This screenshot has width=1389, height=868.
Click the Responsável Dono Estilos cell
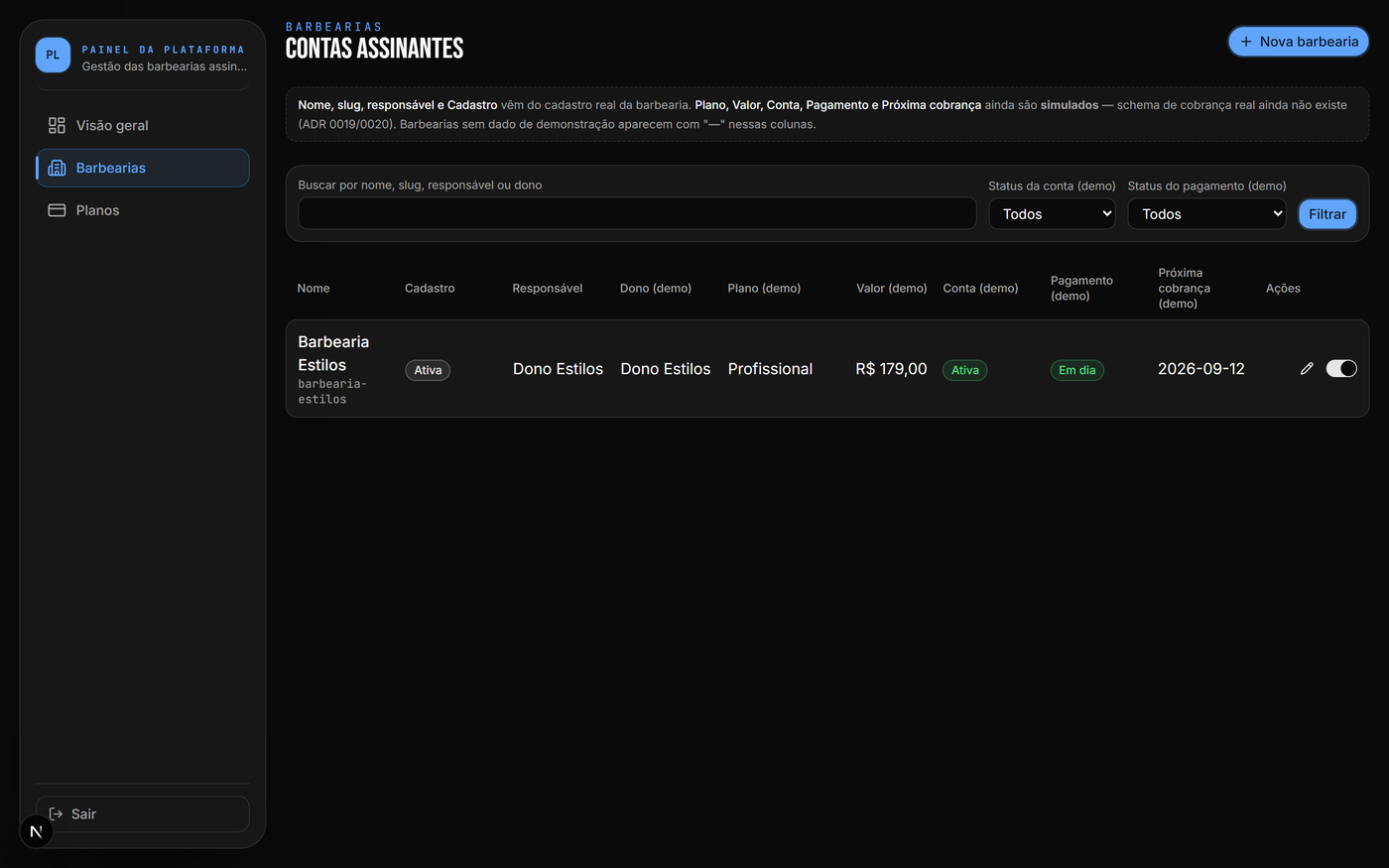click(558, 369)
